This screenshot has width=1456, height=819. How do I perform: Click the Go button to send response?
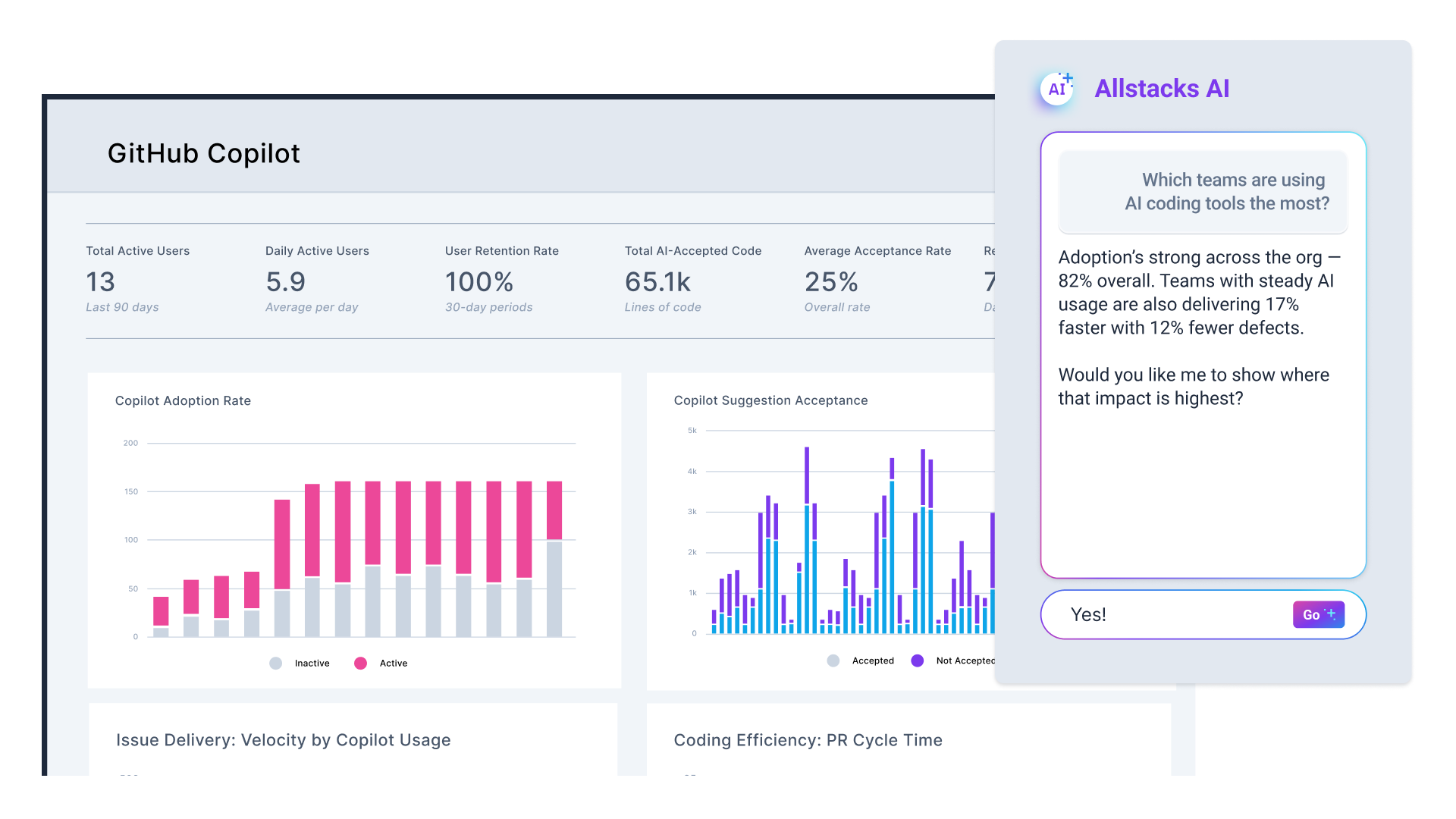[x=1318, y=614]
